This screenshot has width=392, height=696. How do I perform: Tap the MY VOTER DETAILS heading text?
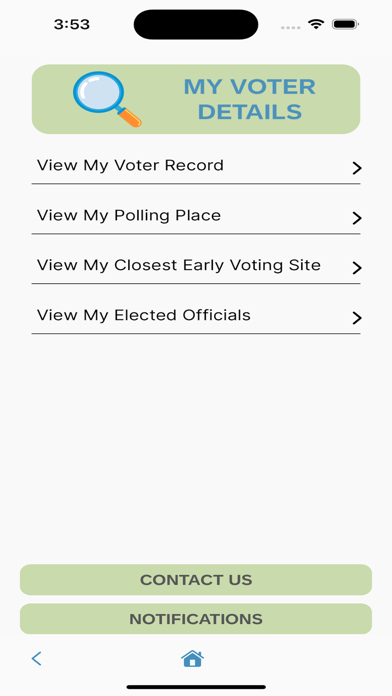click(249, 99)
